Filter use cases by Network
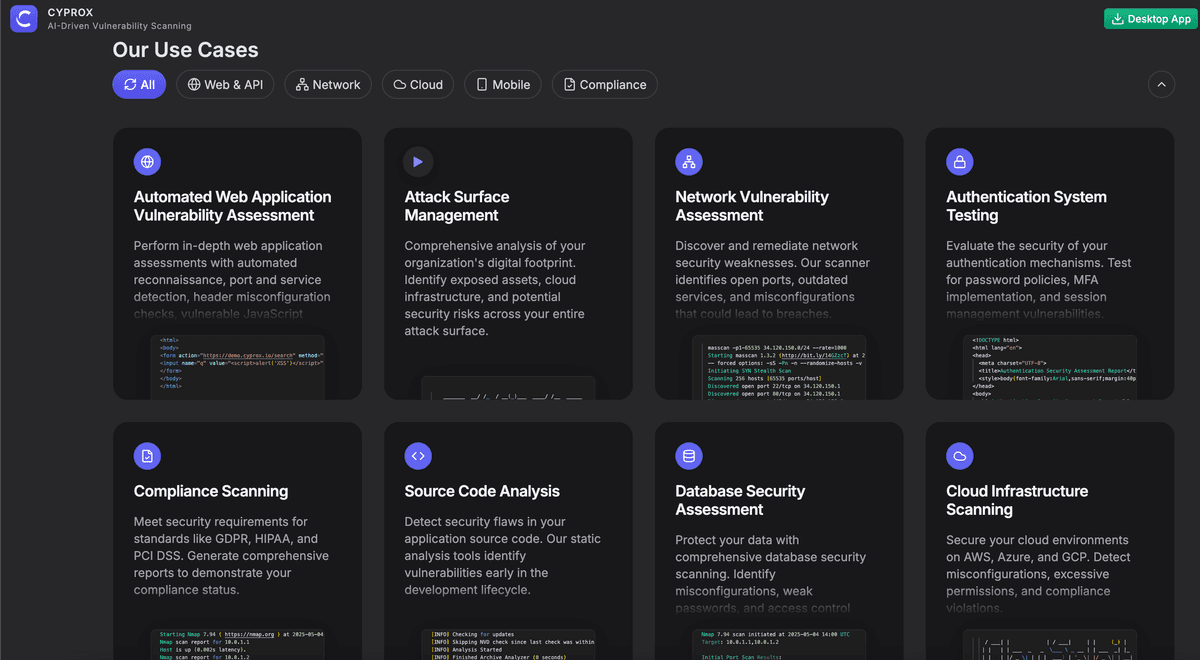Screen dimensions: 1200x660 328,85
